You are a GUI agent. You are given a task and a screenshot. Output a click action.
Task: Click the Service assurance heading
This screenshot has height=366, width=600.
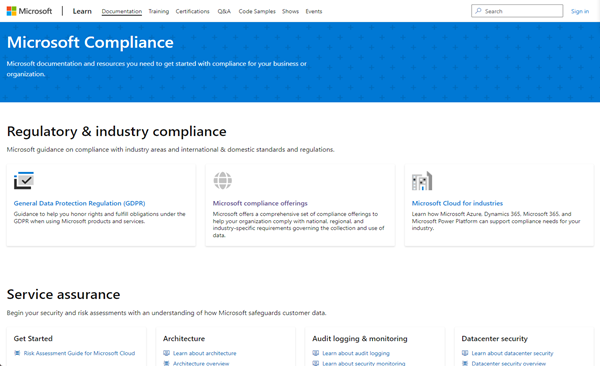64,294
